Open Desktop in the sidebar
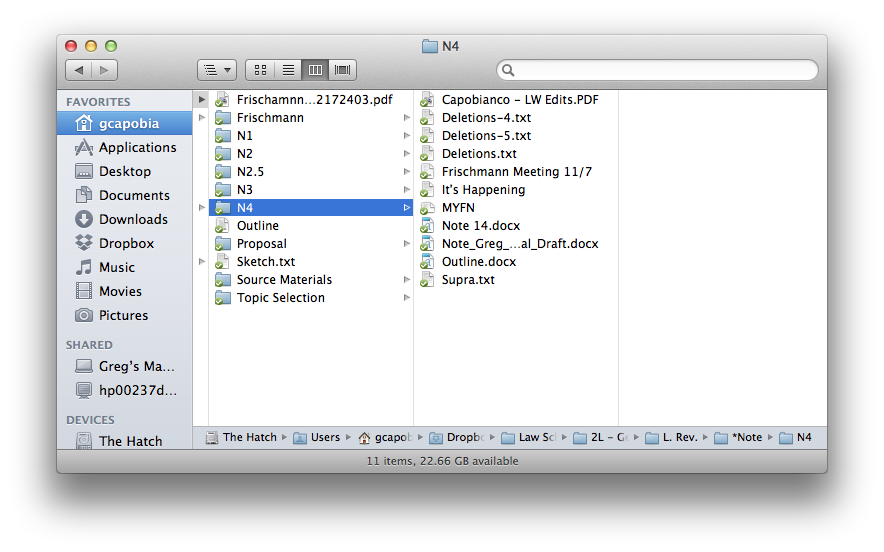 (x=125, y=171)
